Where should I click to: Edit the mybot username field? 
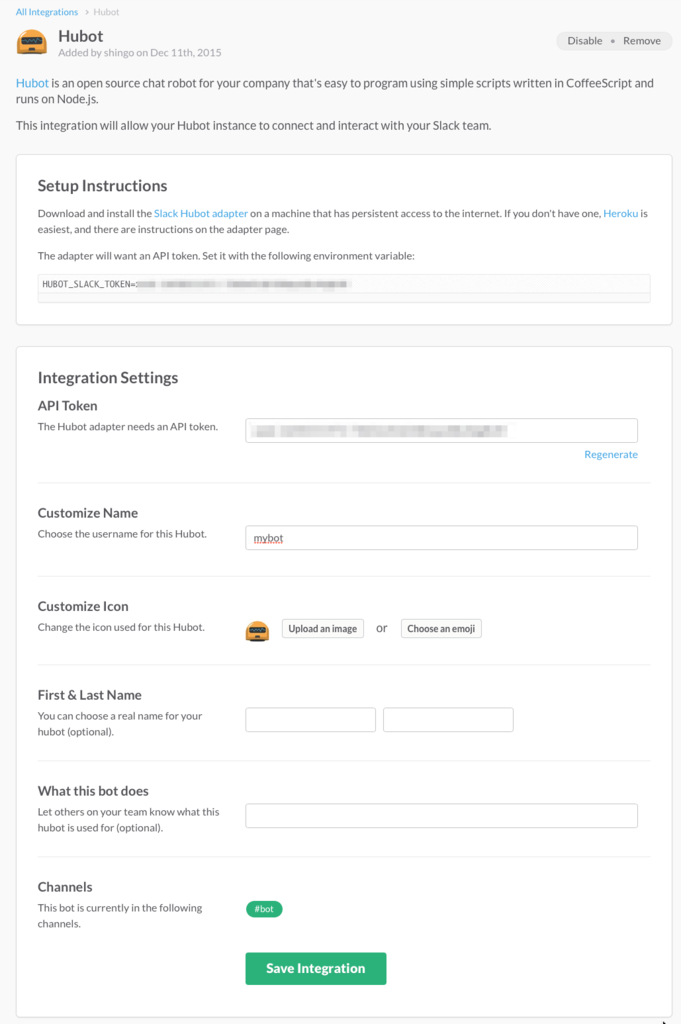(441, 537)
